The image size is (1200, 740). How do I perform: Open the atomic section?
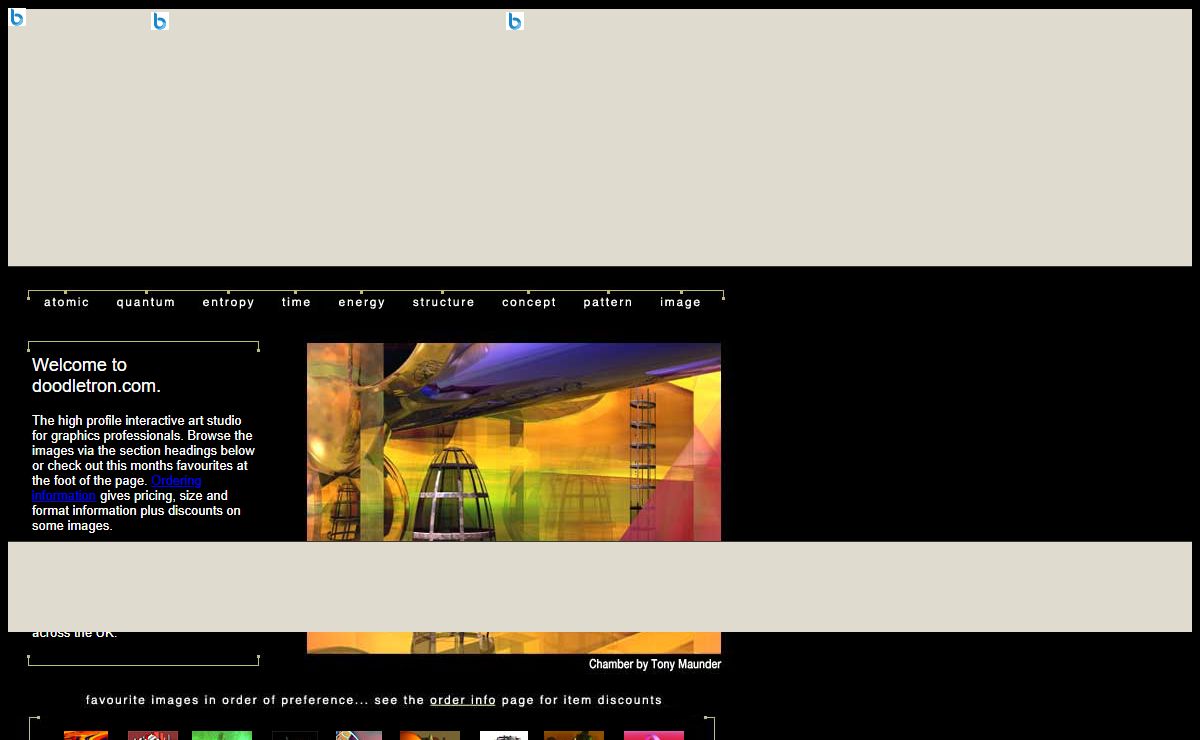(66, 302)
